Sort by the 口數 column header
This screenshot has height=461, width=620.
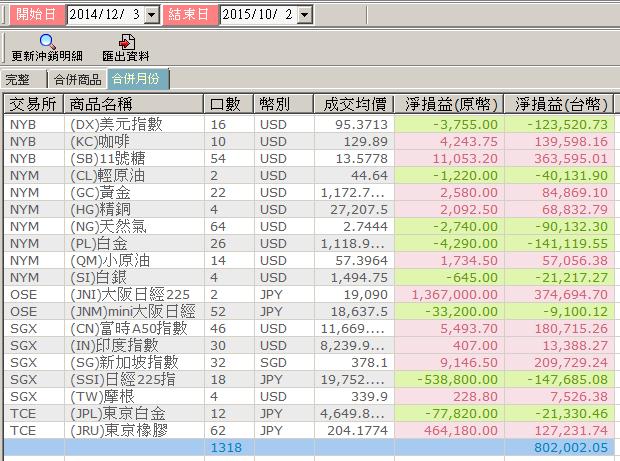point(229,104)
